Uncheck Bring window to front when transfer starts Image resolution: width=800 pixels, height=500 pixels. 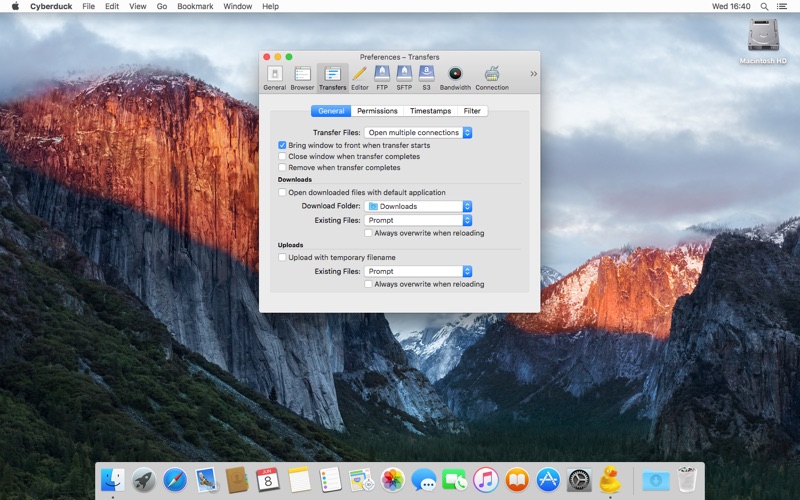(x=282, y=145)
